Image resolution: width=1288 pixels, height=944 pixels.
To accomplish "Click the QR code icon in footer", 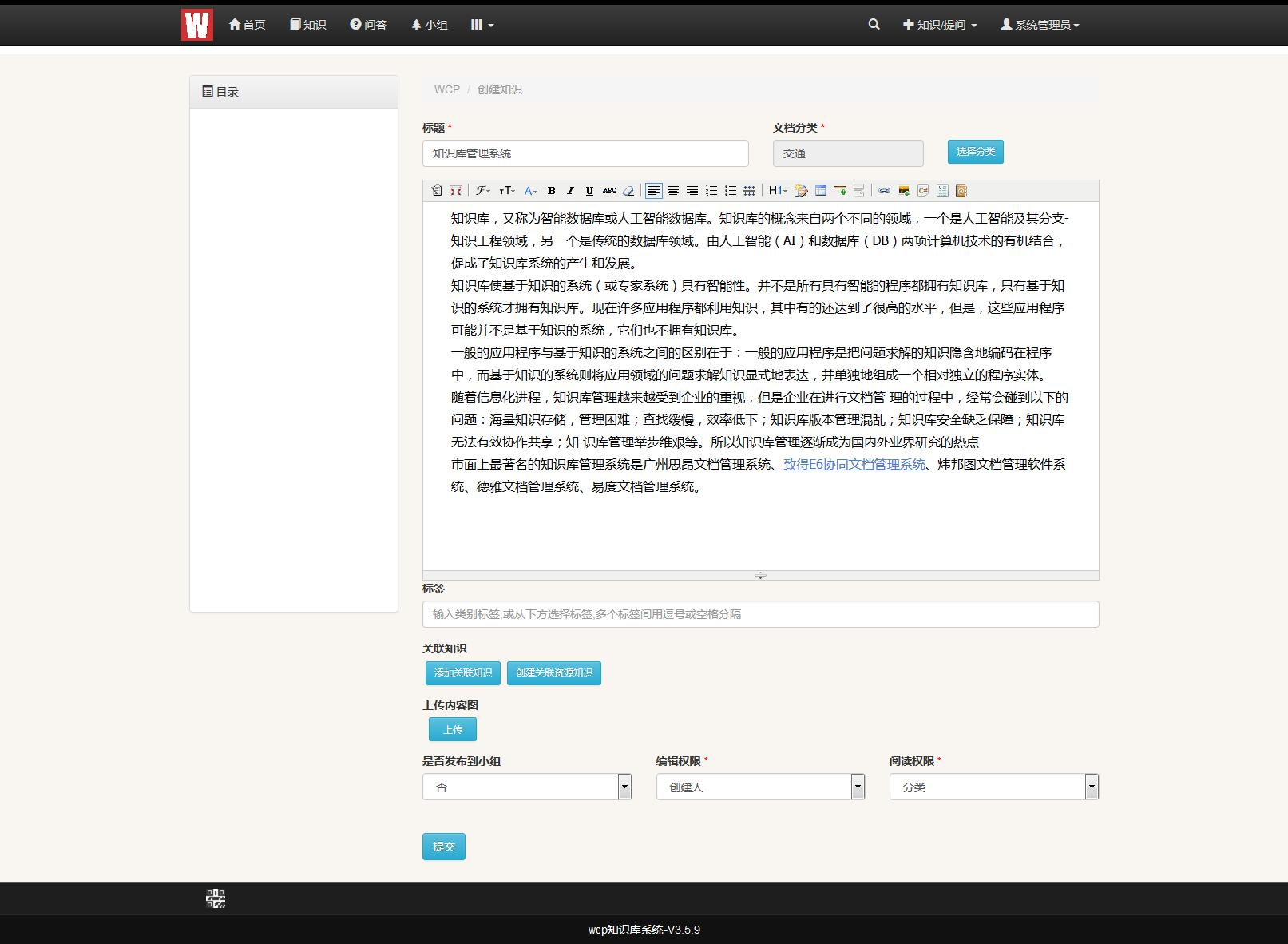I will coord(216,898).
